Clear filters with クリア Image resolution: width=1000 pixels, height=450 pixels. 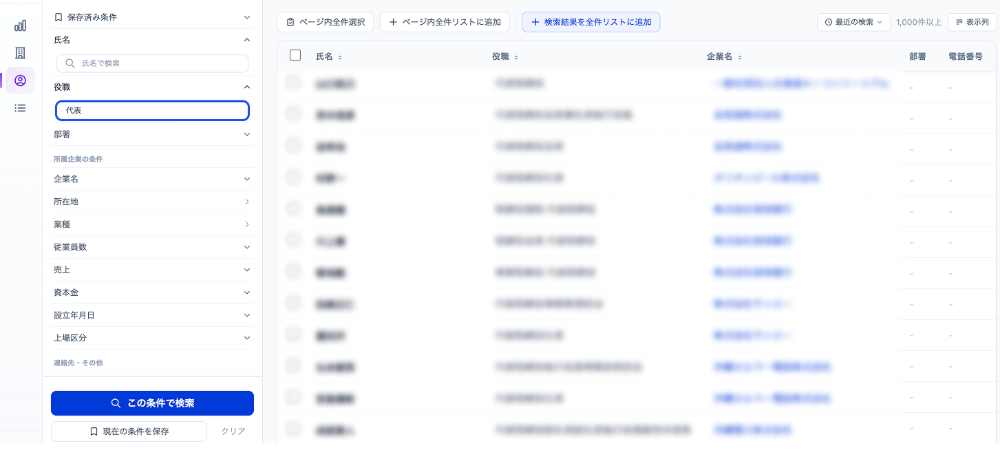coord(233,432)
